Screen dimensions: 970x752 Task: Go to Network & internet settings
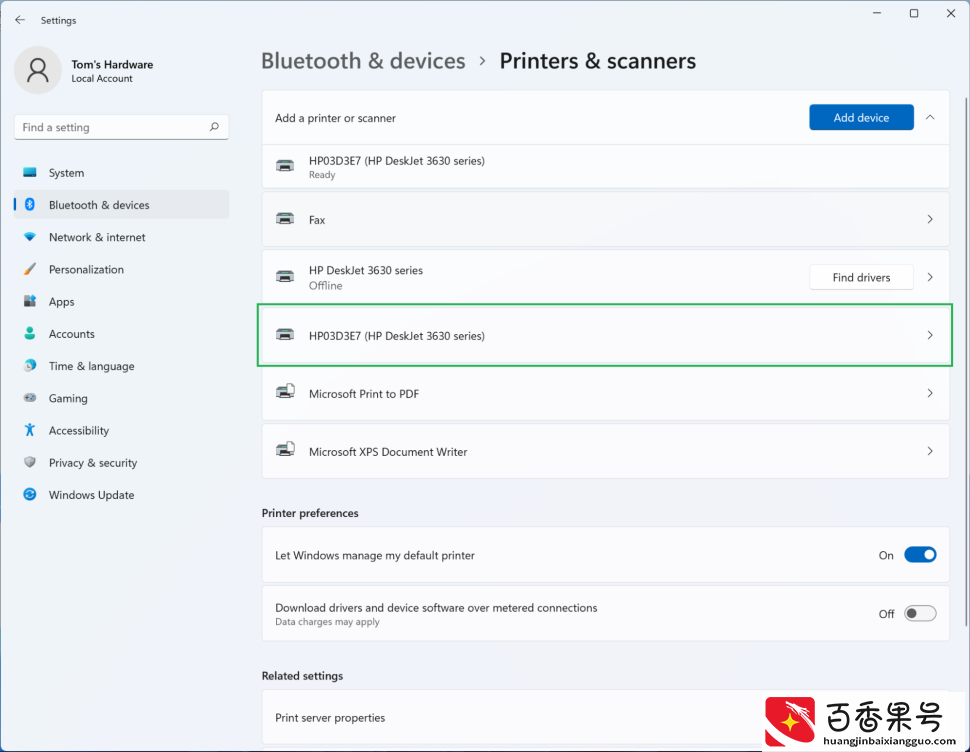tap(121, 237)
